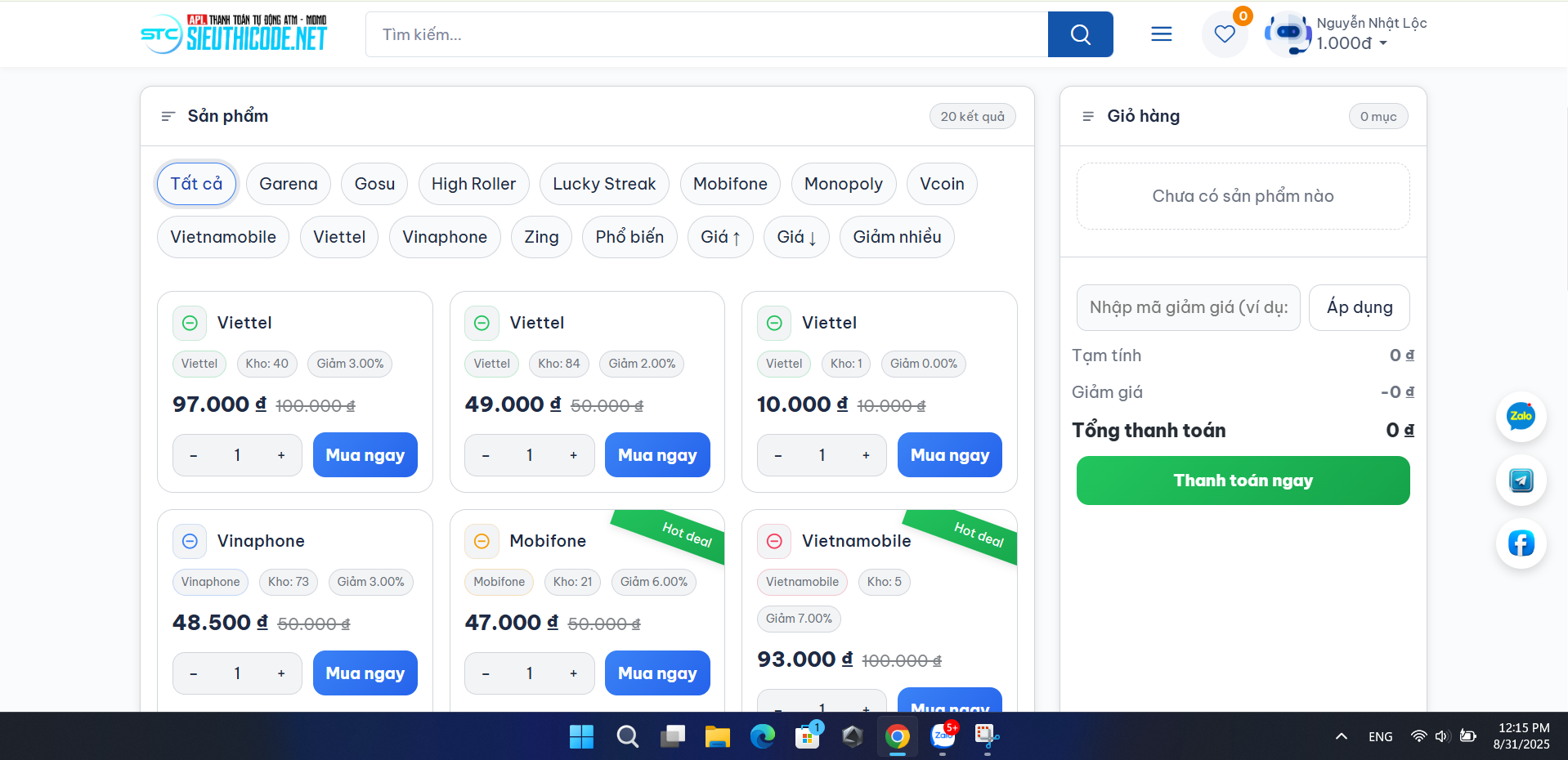Viewport: 1568px width, 760px height.
Task: Open the Zalo chat floating icon
Action: [1521, 416]
